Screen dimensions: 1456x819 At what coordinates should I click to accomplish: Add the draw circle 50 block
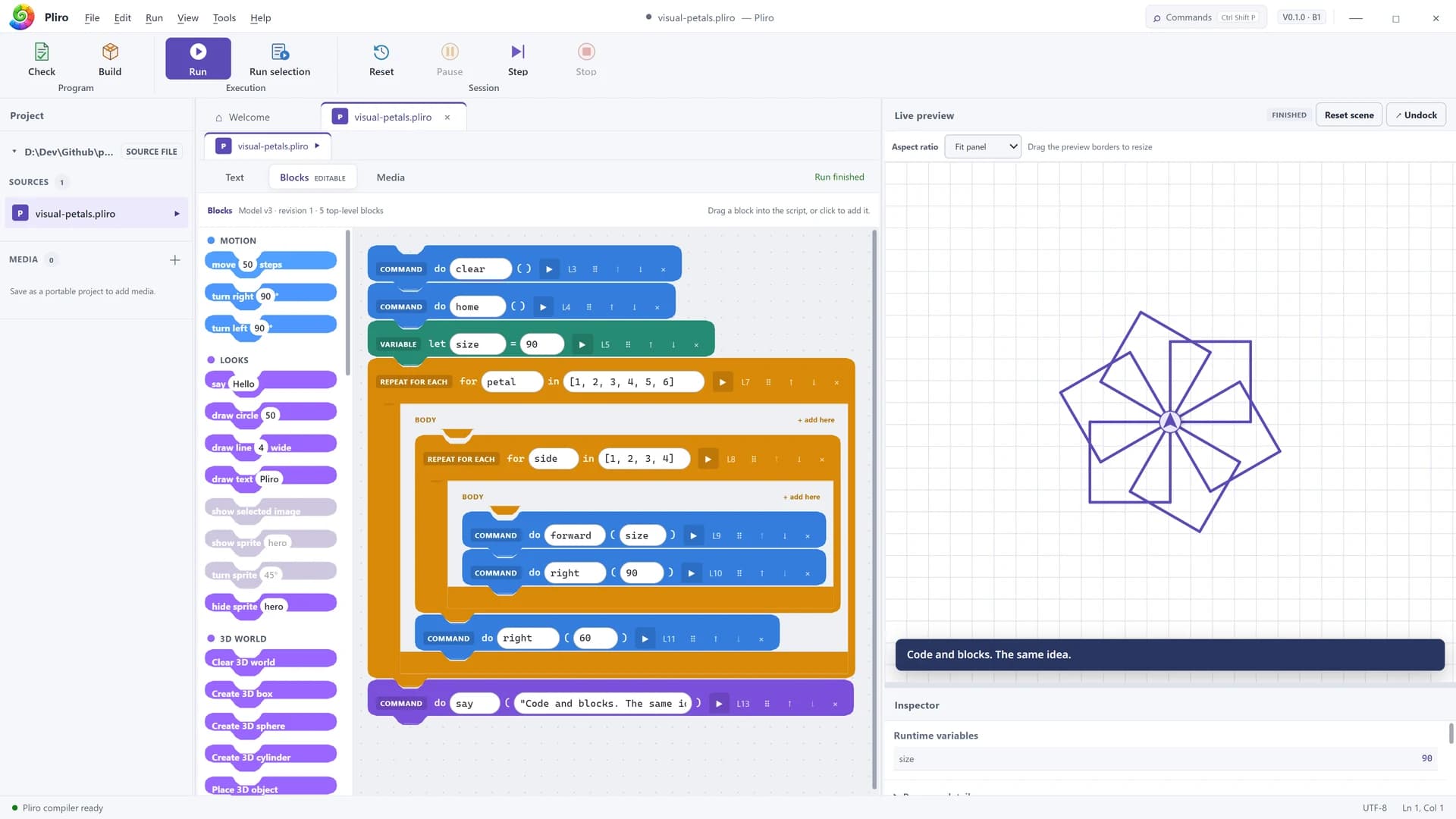(271, 413)
